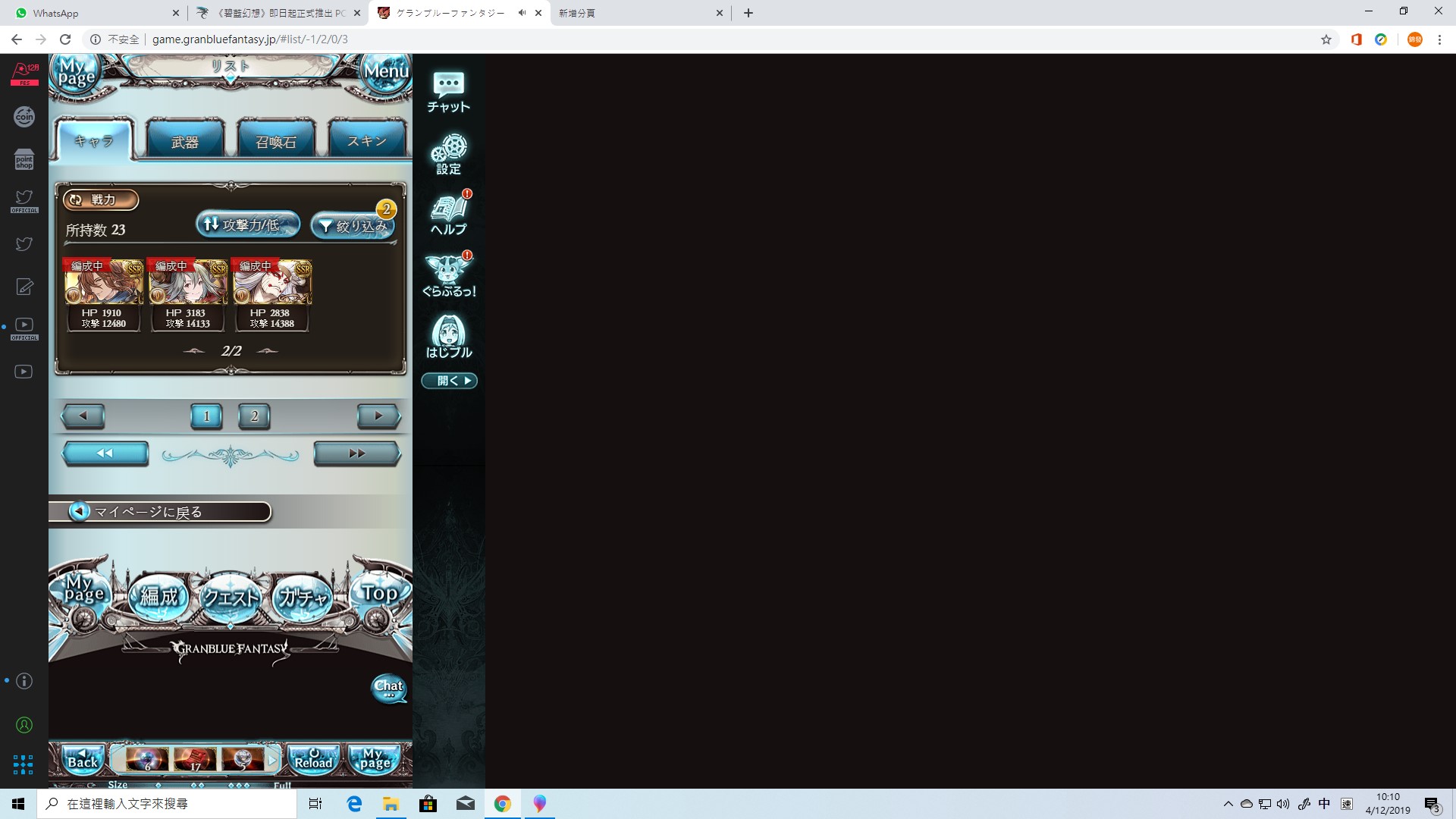Image resolution: width=1456 pixels, height=819 pixels.
Task: Click マイページに戻る button
Action: [x=159, y=512]
